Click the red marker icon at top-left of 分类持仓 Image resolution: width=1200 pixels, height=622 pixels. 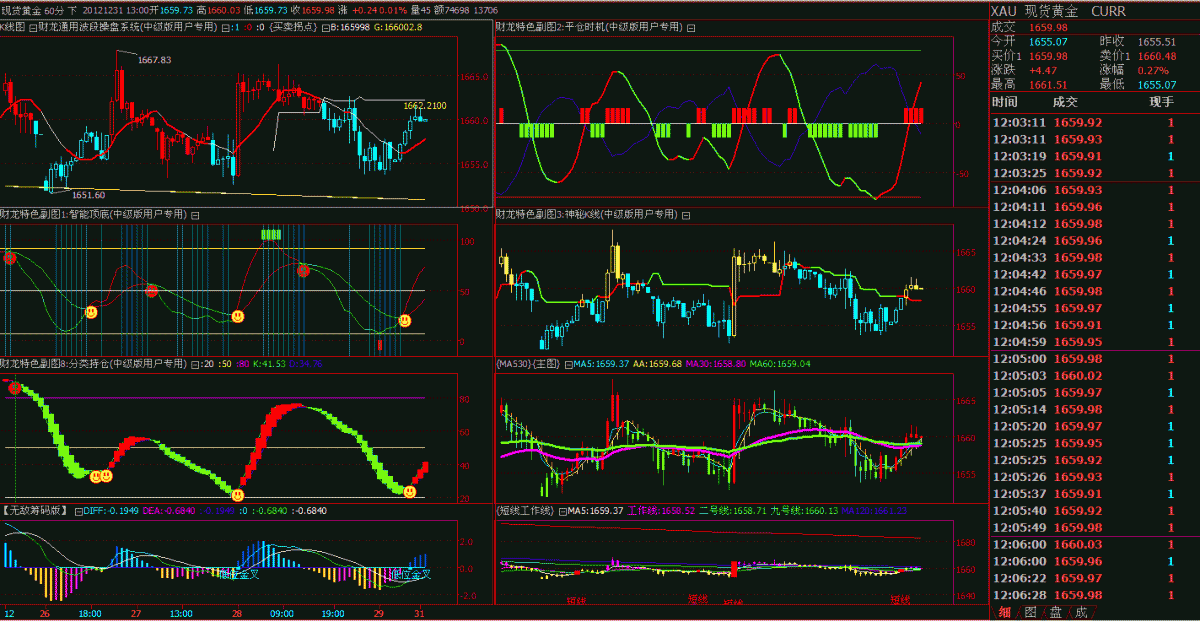(15, 387)
